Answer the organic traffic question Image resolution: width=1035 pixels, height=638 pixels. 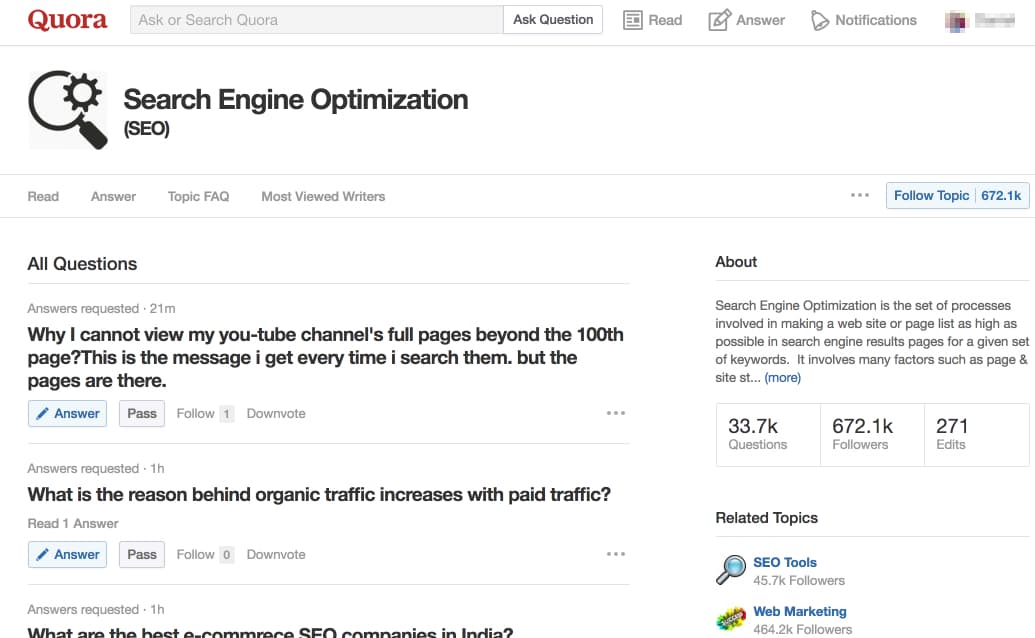click(x=67, y=555)
